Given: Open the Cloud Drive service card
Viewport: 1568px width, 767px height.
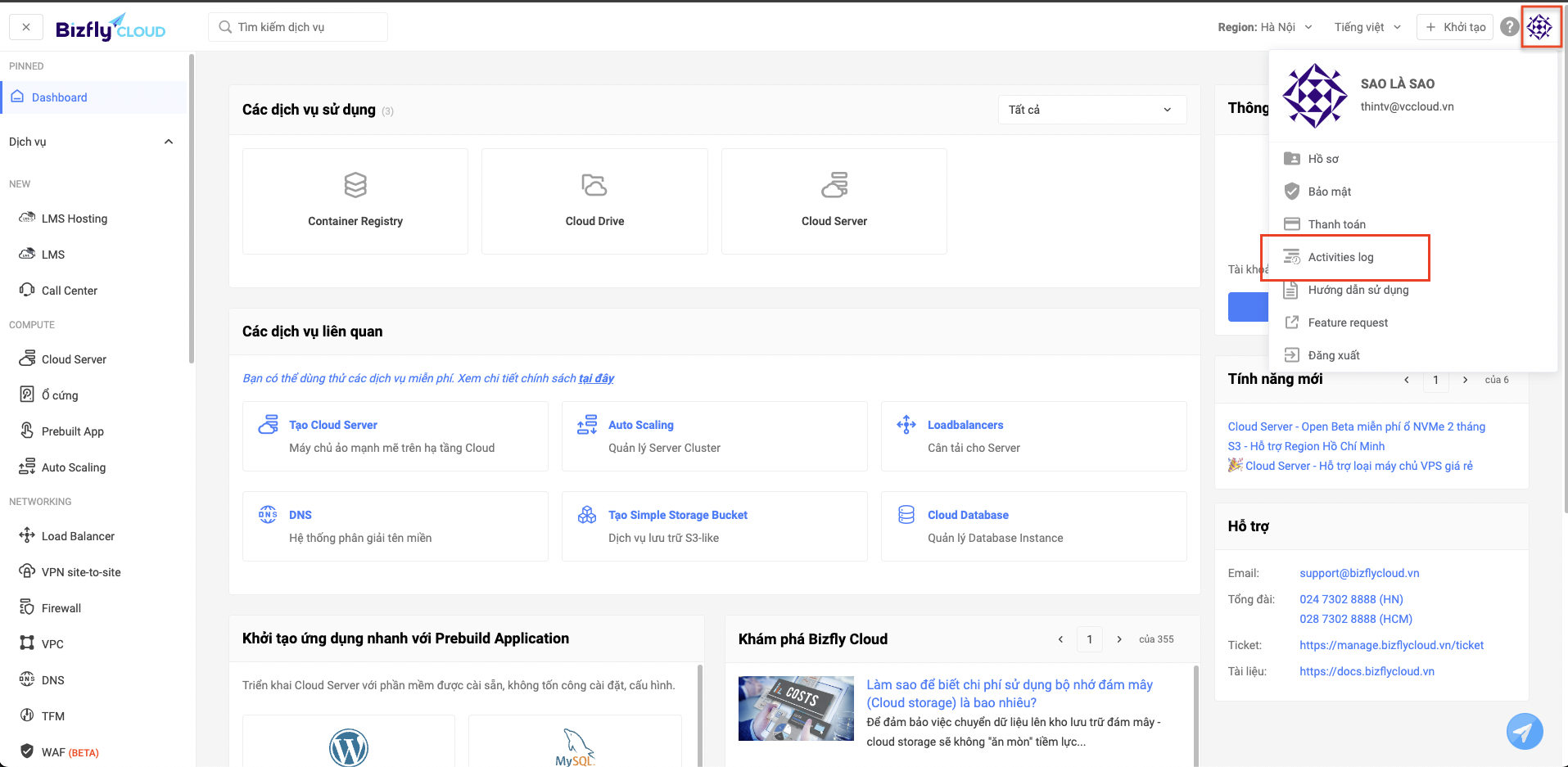Looking at the screenshot, I should 594,201.
